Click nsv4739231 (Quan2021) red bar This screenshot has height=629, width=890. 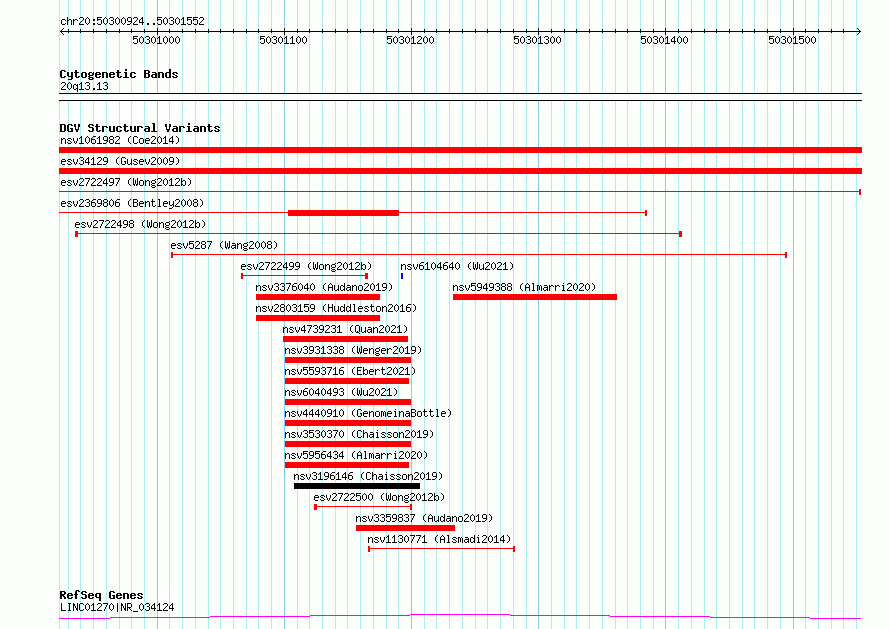pos(346,339)
